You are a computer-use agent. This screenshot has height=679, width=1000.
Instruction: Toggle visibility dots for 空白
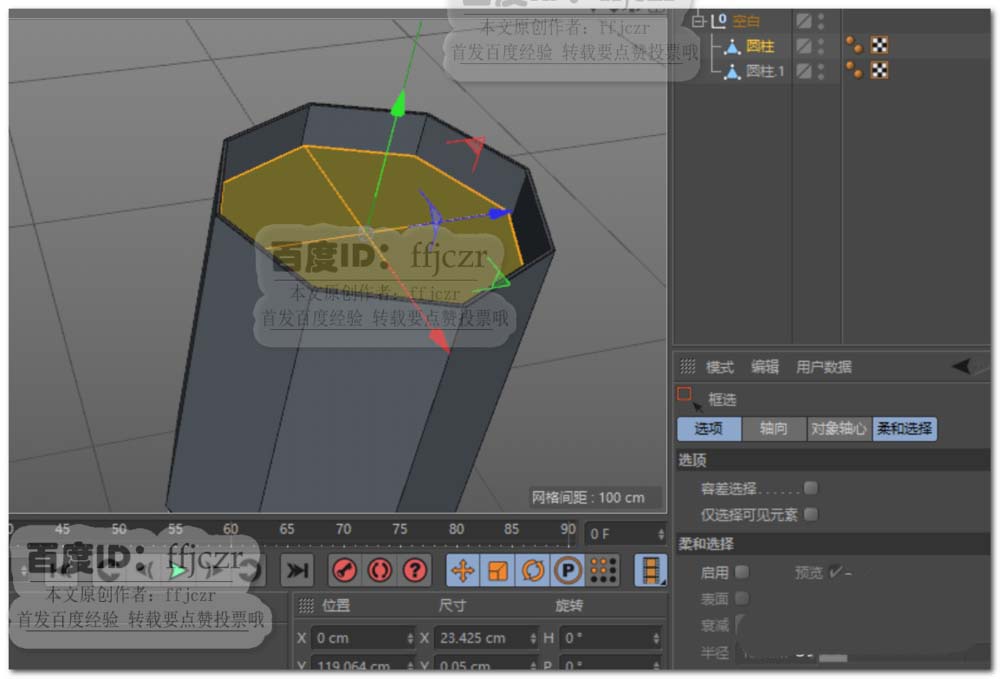821,21
